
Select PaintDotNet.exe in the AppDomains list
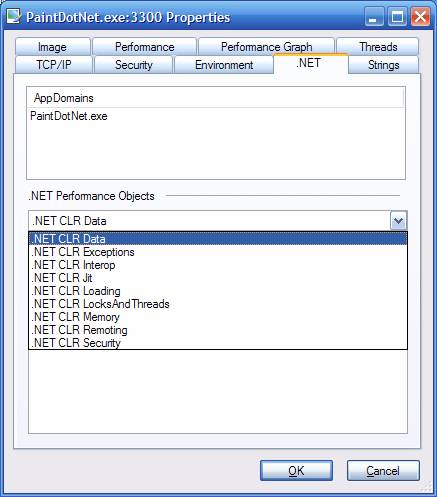pyautogui.click(x=69, y=116)
